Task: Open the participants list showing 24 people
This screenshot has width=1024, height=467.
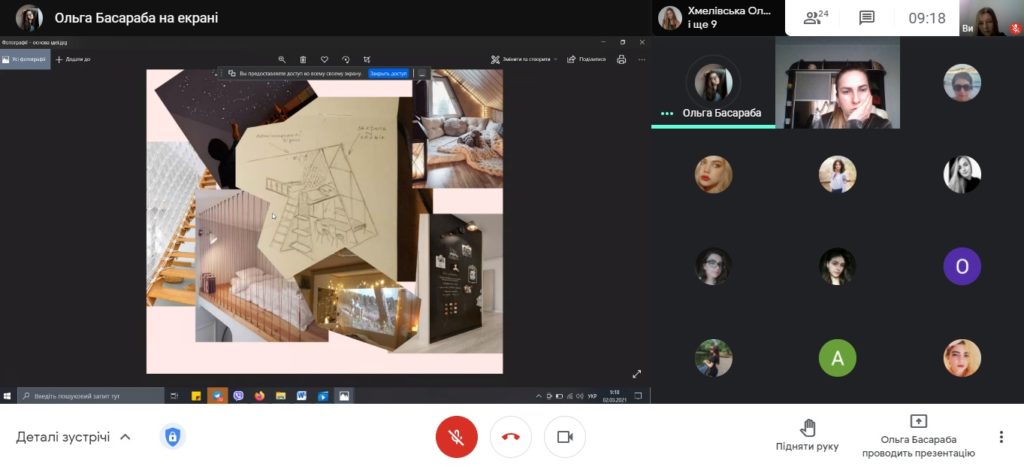Action: click(816, 17)
